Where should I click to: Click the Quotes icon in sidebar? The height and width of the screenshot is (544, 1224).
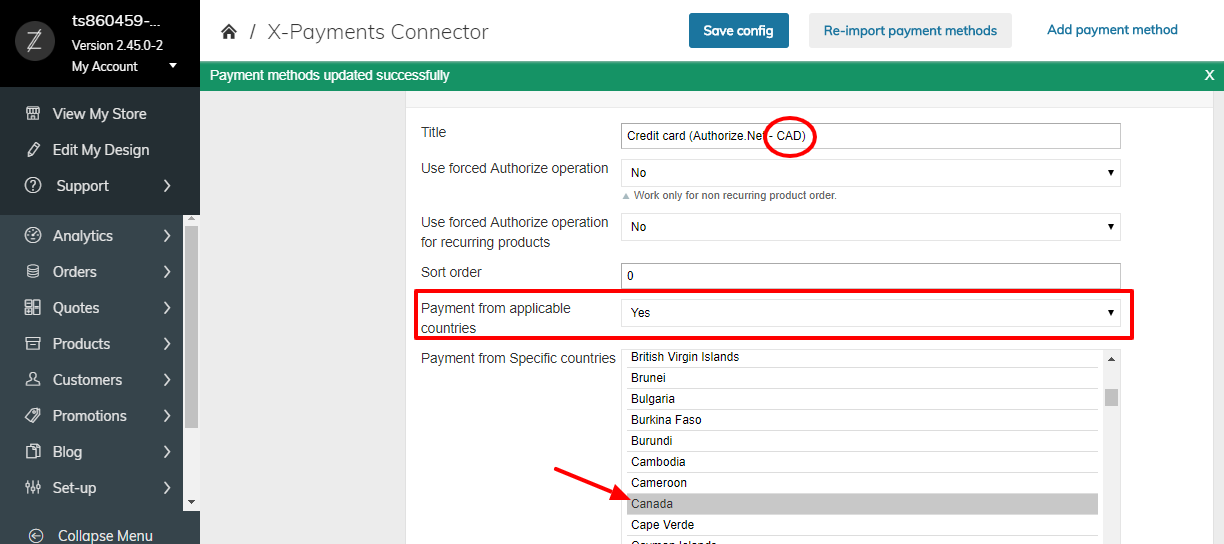pos(33,308)
